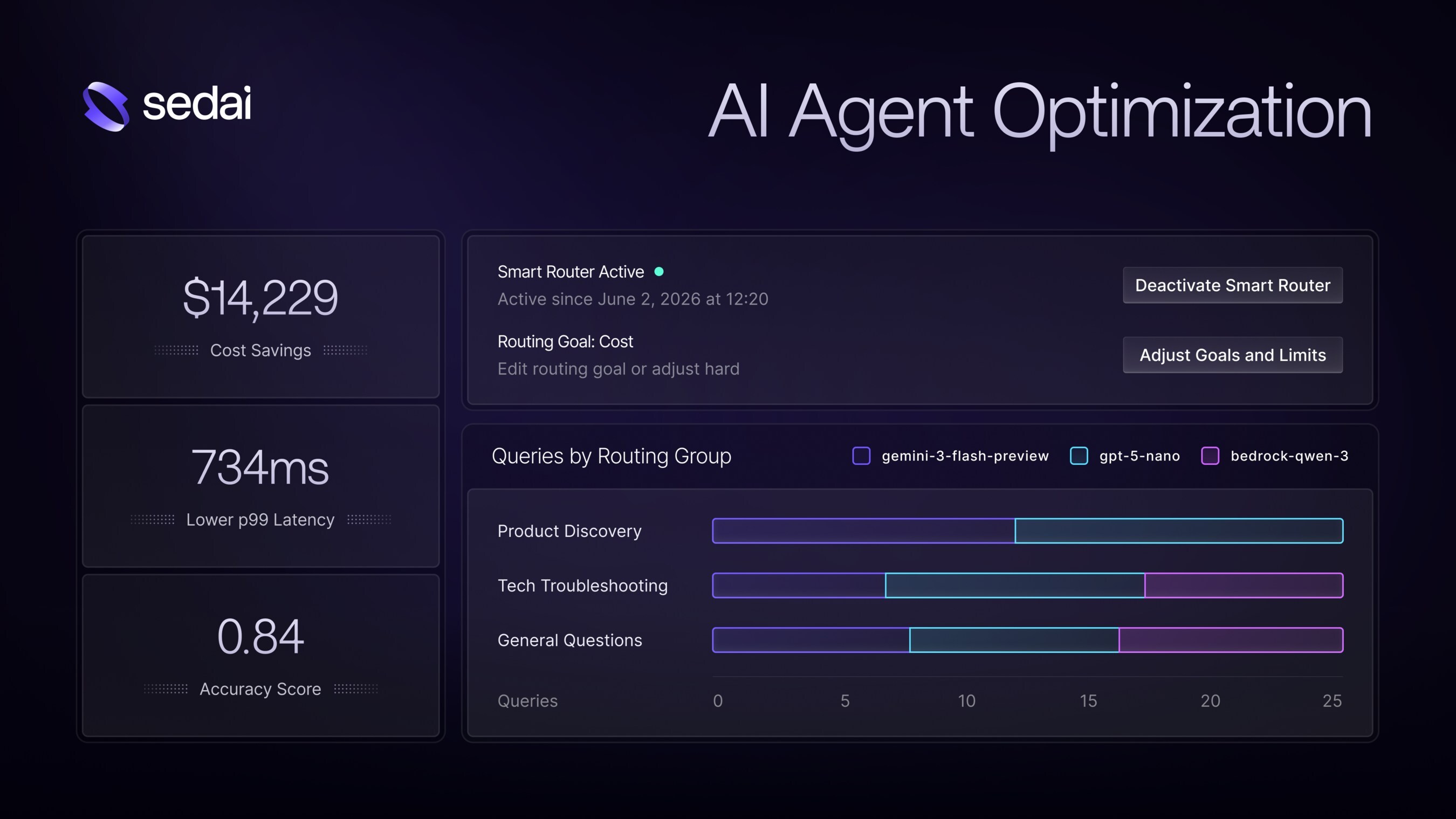This screenshot has height=819, width=1456.
Task: Click Product Discovery gemini purple bar segment
Action: [x=863, y=531]
